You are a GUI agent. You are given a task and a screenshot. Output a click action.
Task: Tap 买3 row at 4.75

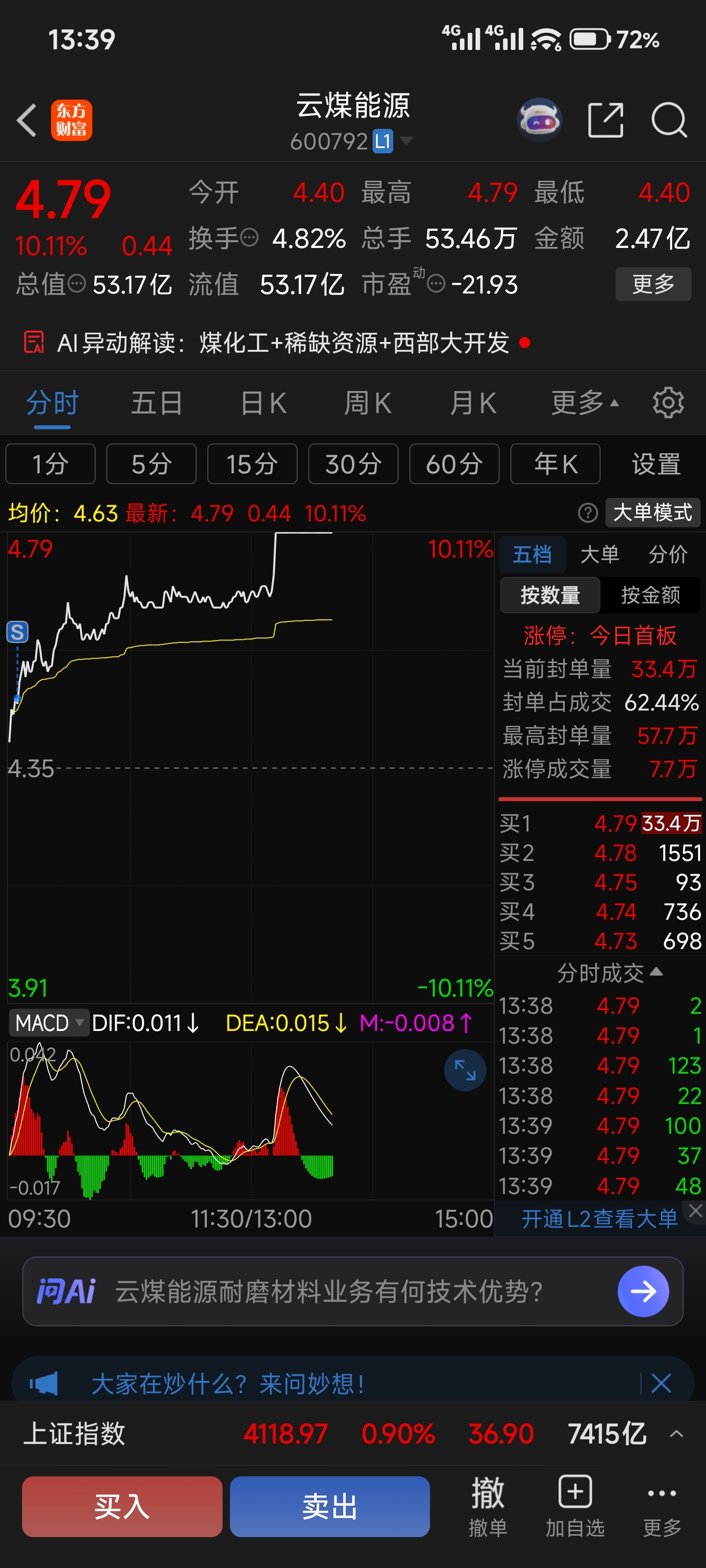[x=600, y=882]
